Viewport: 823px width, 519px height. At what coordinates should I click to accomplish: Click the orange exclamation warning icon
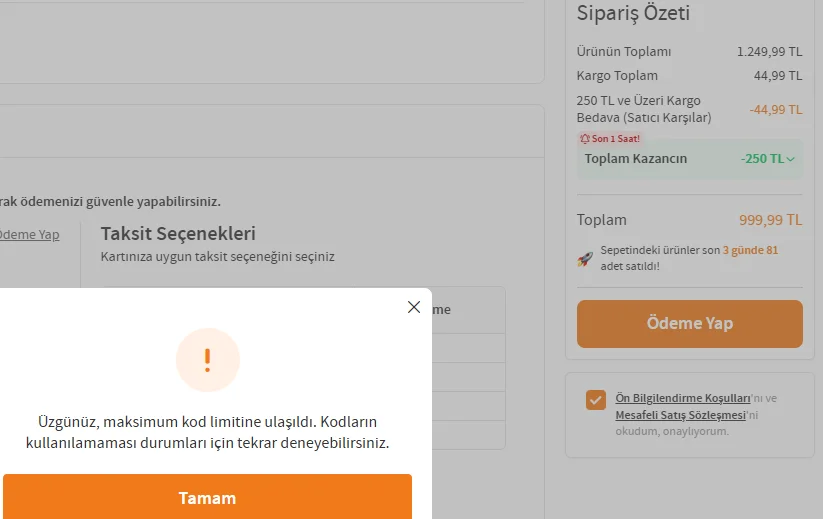click(208, 360)
